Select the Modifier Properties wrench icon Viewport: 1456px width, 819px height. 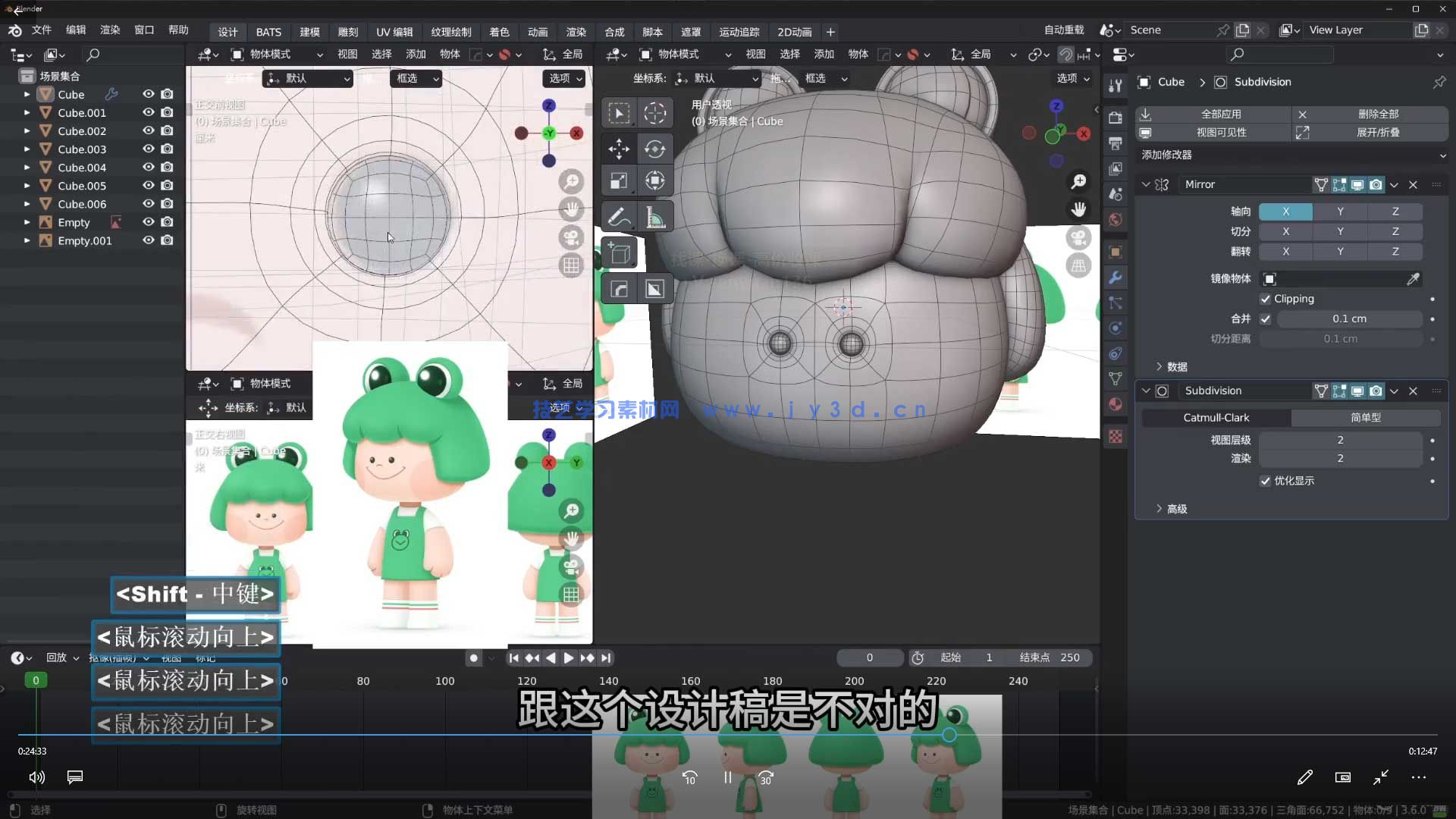(1115, 278)
